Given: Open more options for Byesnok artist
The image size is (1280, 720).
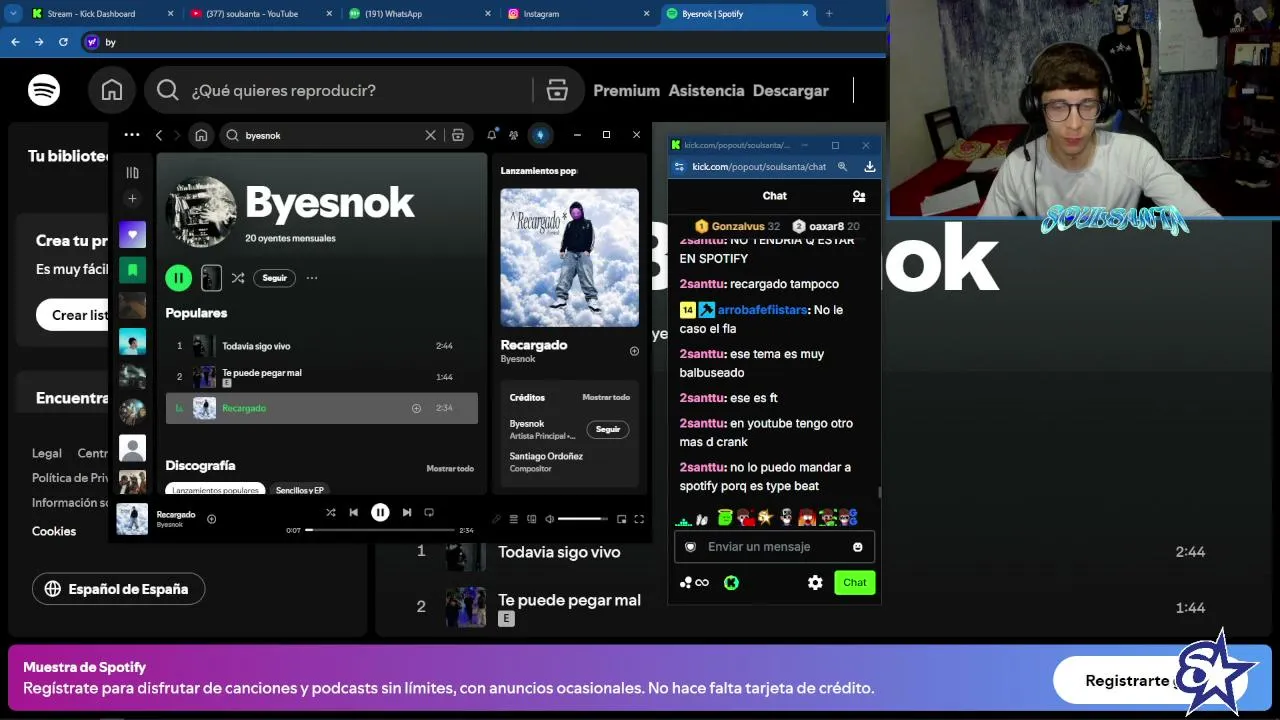Looking at the screenshot, I should (x=312, y=278).
